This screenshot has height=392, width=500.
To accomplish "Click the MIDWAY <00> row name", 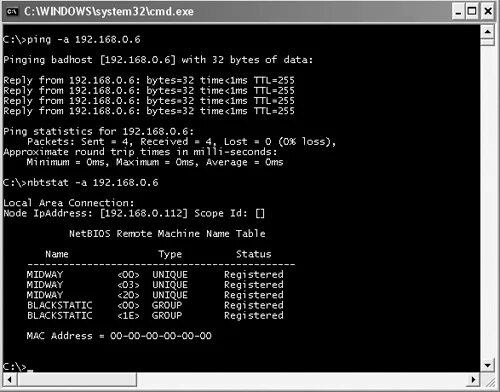I will [45, 275].
